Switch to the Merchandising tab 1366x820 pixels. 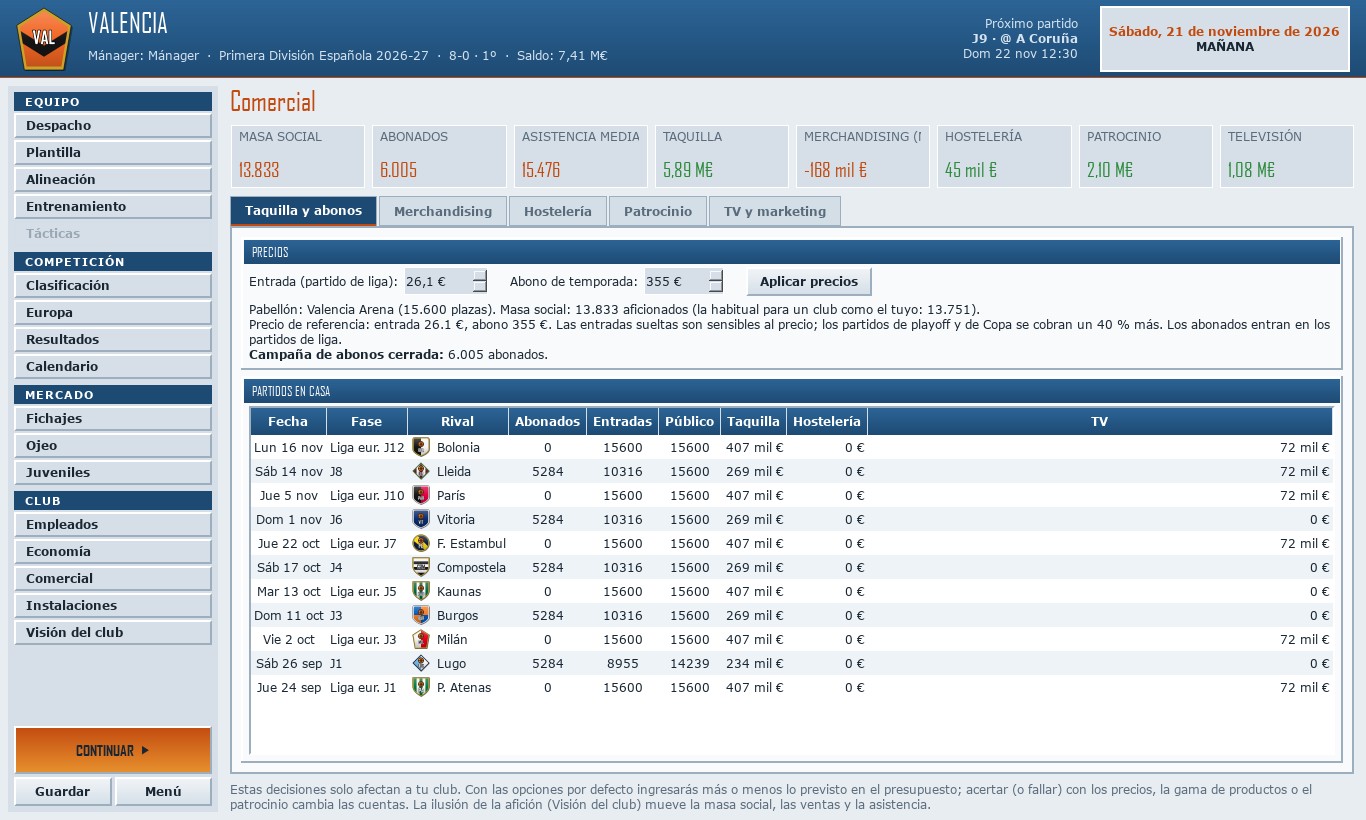tap(443, 212)
